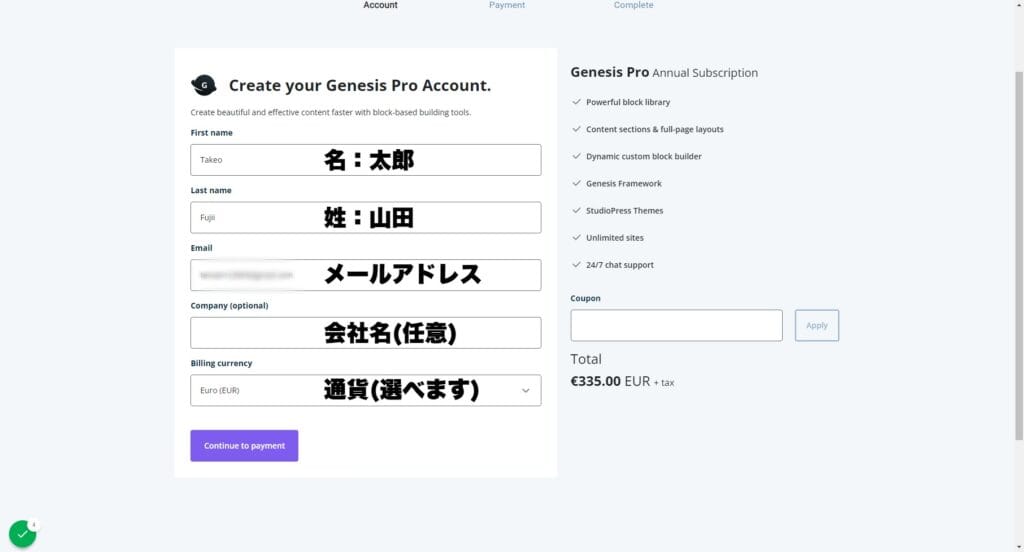Focus the Company (optional) field
The width and height of the screenshot is (1024, 552).
pyautogui.click(x=366, y=333)
